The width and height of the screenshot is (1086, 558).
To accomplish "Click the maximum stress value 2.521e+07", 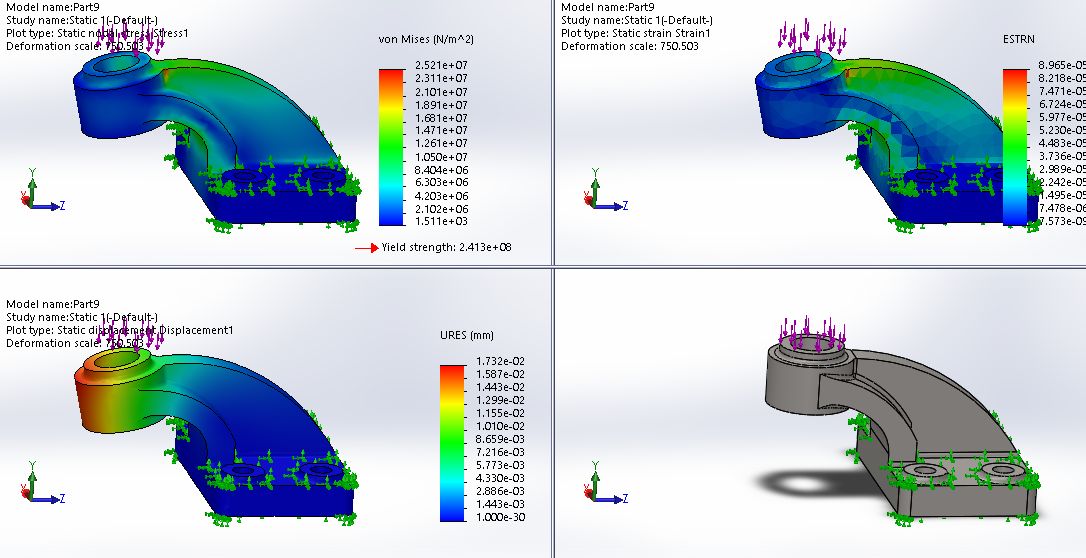I will click(441, 65).
